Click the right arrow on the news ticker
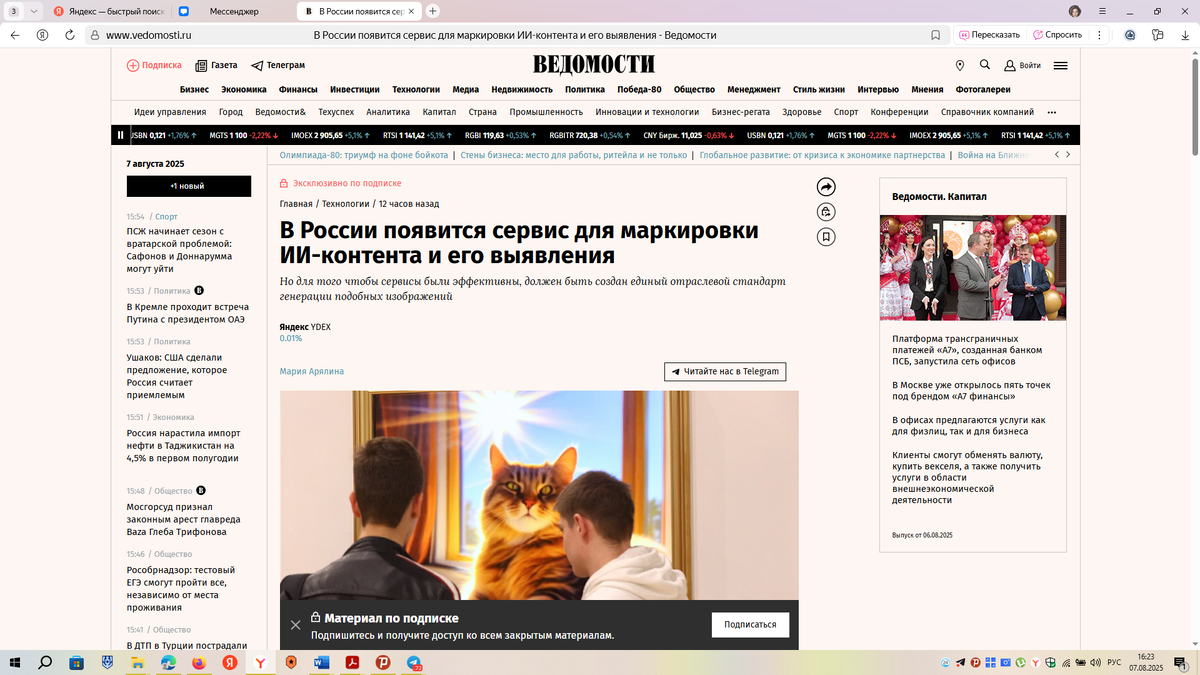Screen dimensions: 1200x675 click(1068, 154)
